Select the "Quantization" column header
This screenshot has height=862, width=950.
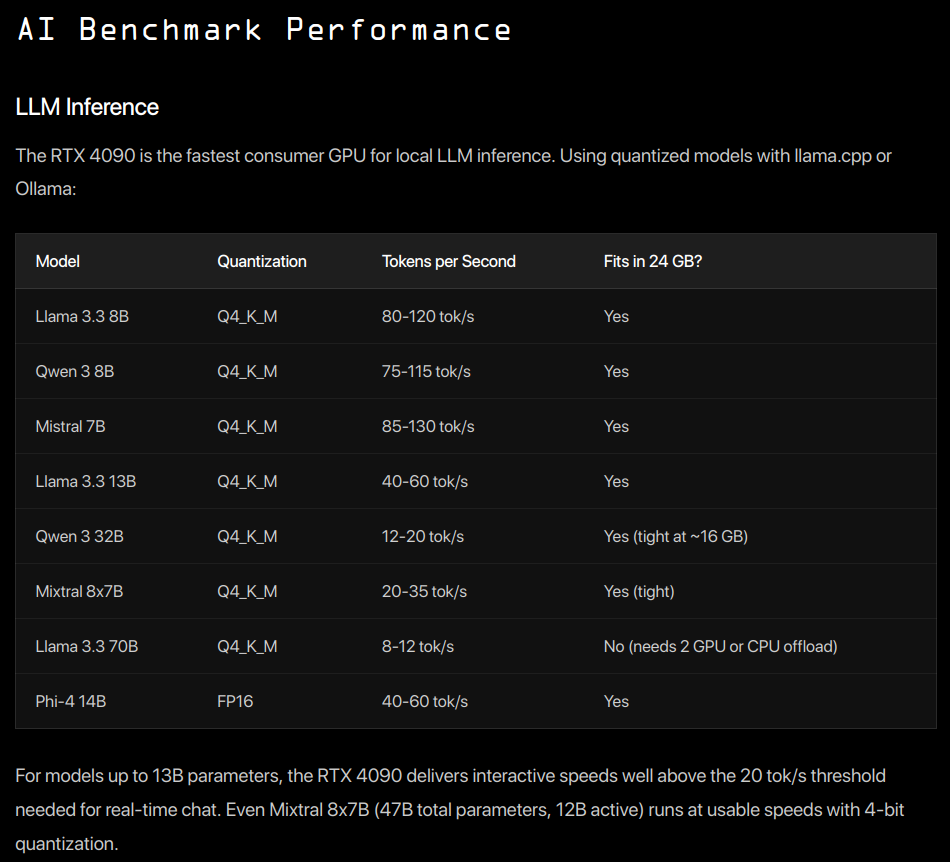(x=262, y=261)
